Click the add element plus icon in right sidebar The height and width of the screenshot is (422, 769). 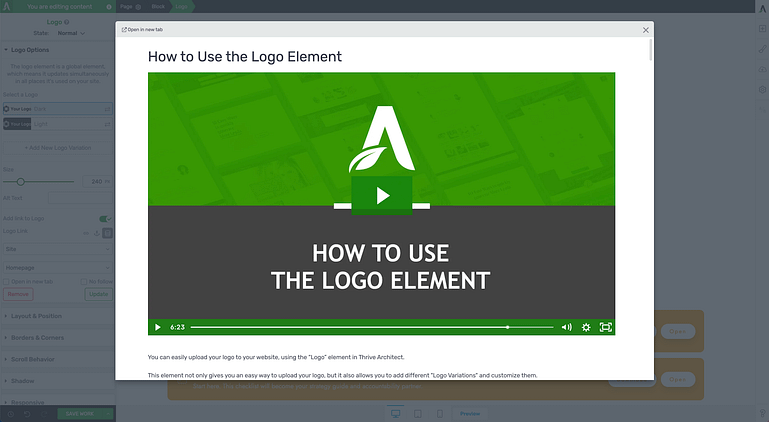click(x=762, y=29)
